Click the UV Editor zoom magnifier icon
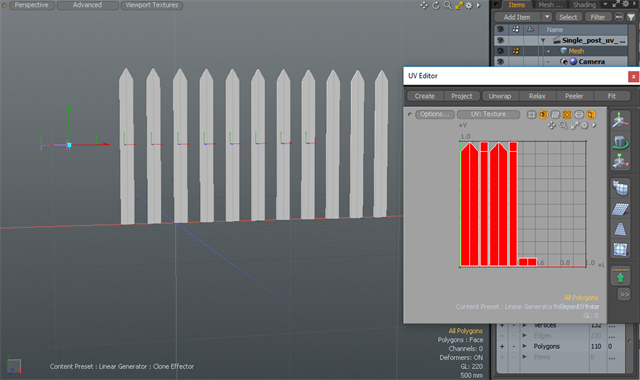This screenshot has height=380, width=640. click(x=563, y=125)
